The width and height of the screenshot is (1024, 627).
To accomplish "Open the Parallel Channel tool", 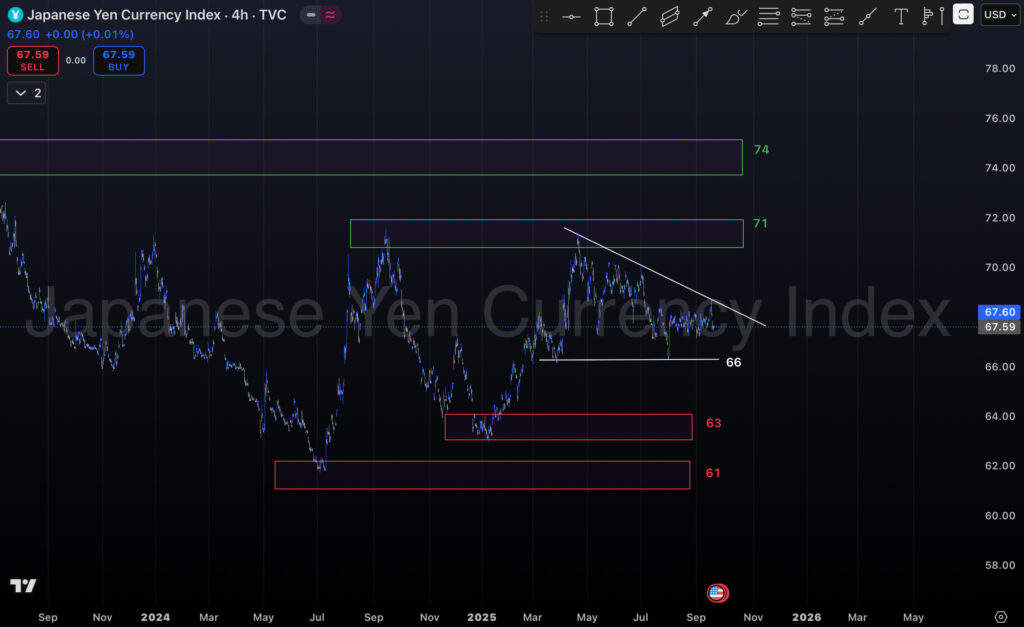I will pyautogui.click(x=670, y=16).
